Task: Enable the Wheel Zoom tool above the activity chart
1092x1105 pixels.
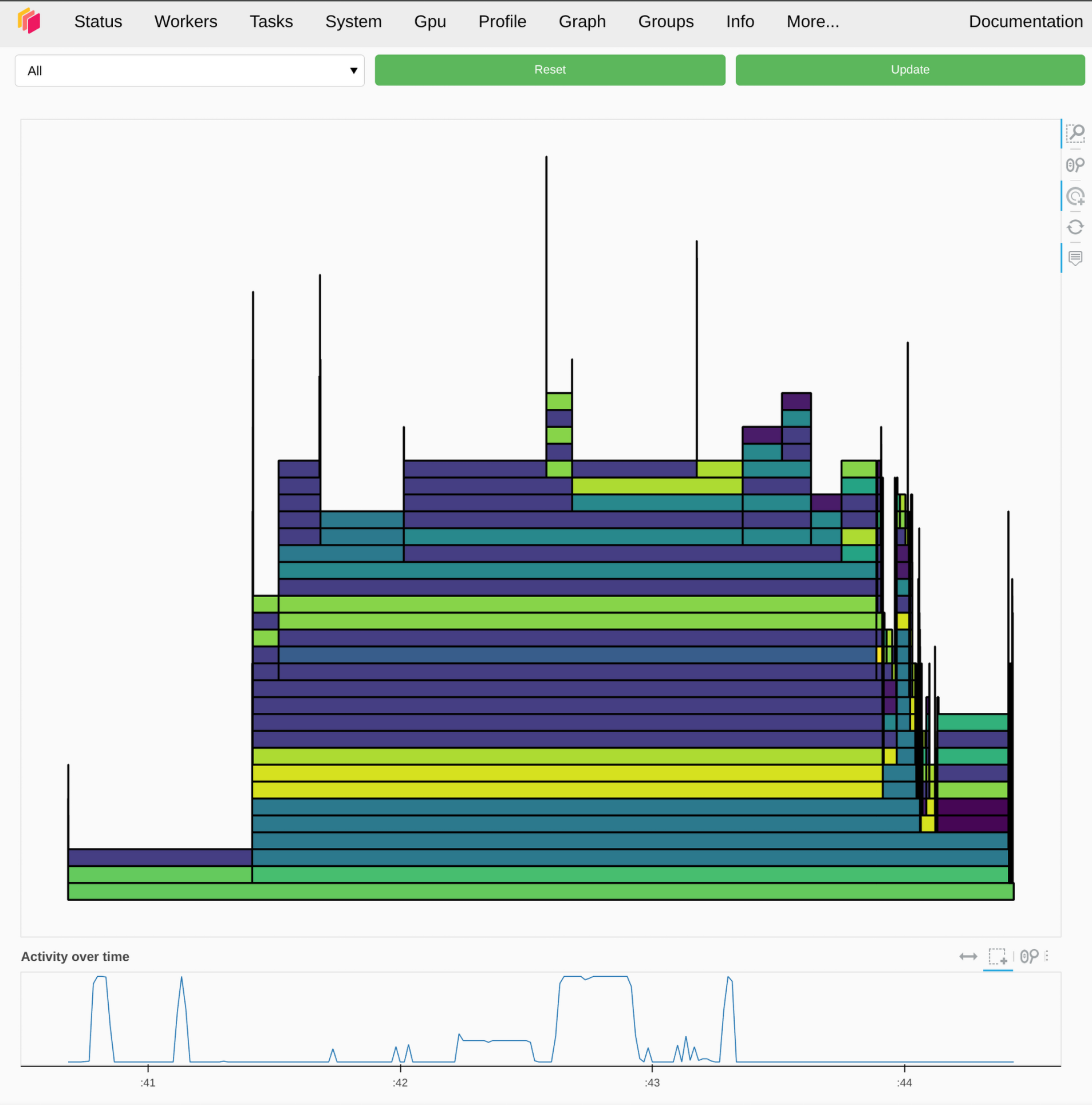Action: click(1028, 957)
